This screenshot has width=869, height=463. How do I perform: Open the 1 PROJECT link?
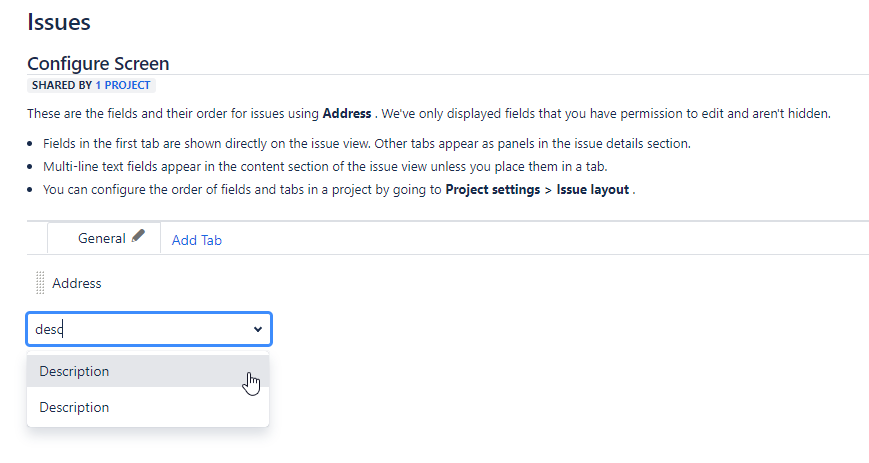[122, 85]
